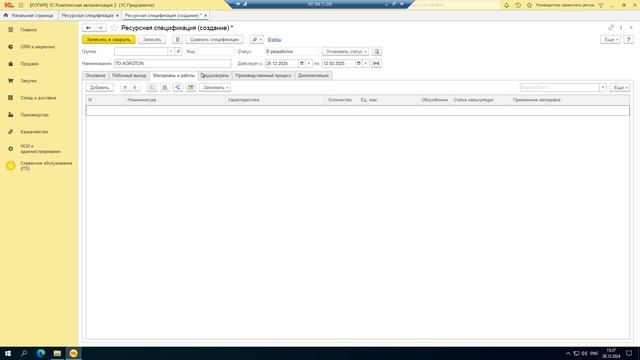
Task: Open Закупки section in sidebar
Action: pos(29,81)
